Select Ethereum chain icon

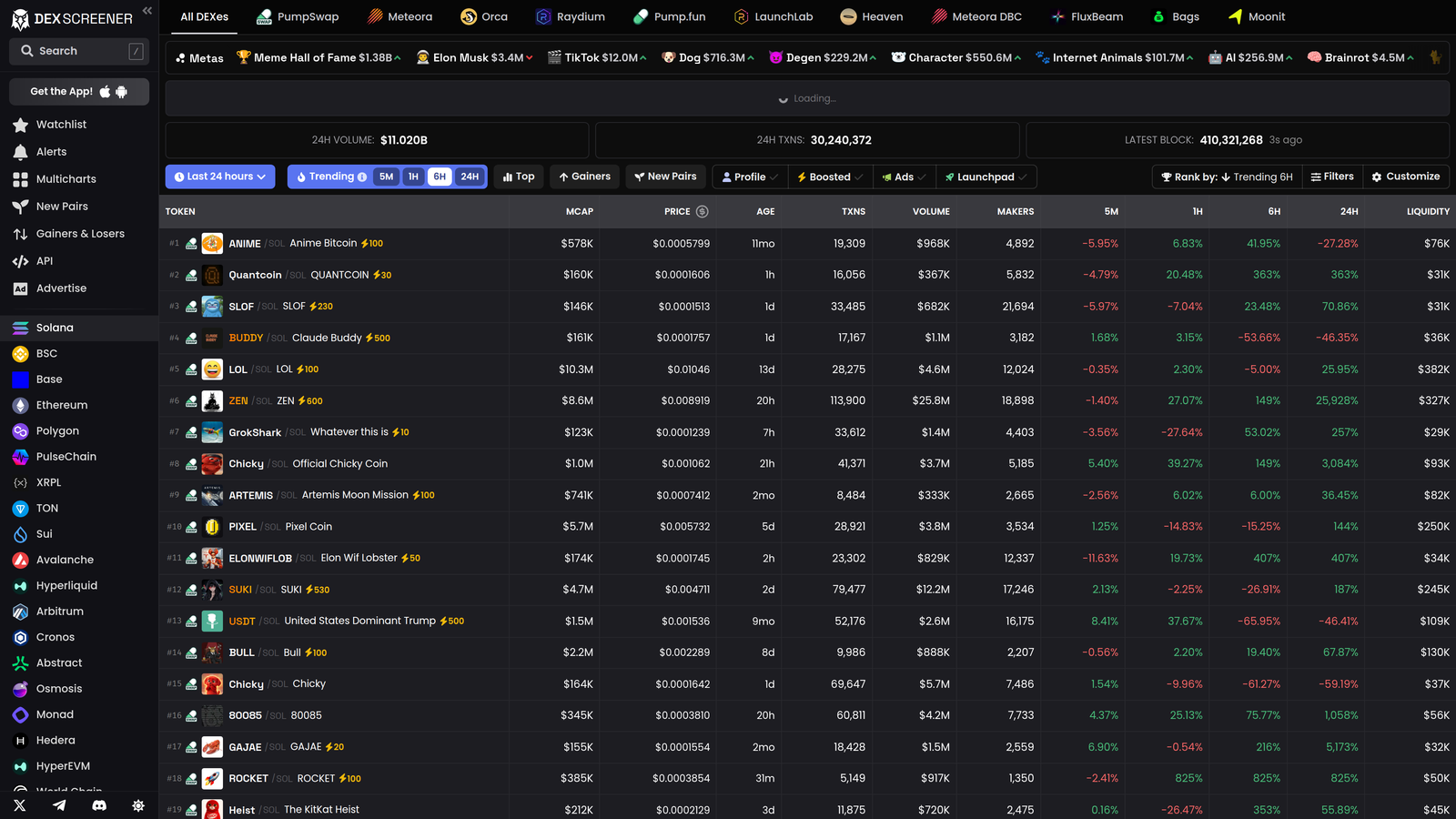point(20,405)
